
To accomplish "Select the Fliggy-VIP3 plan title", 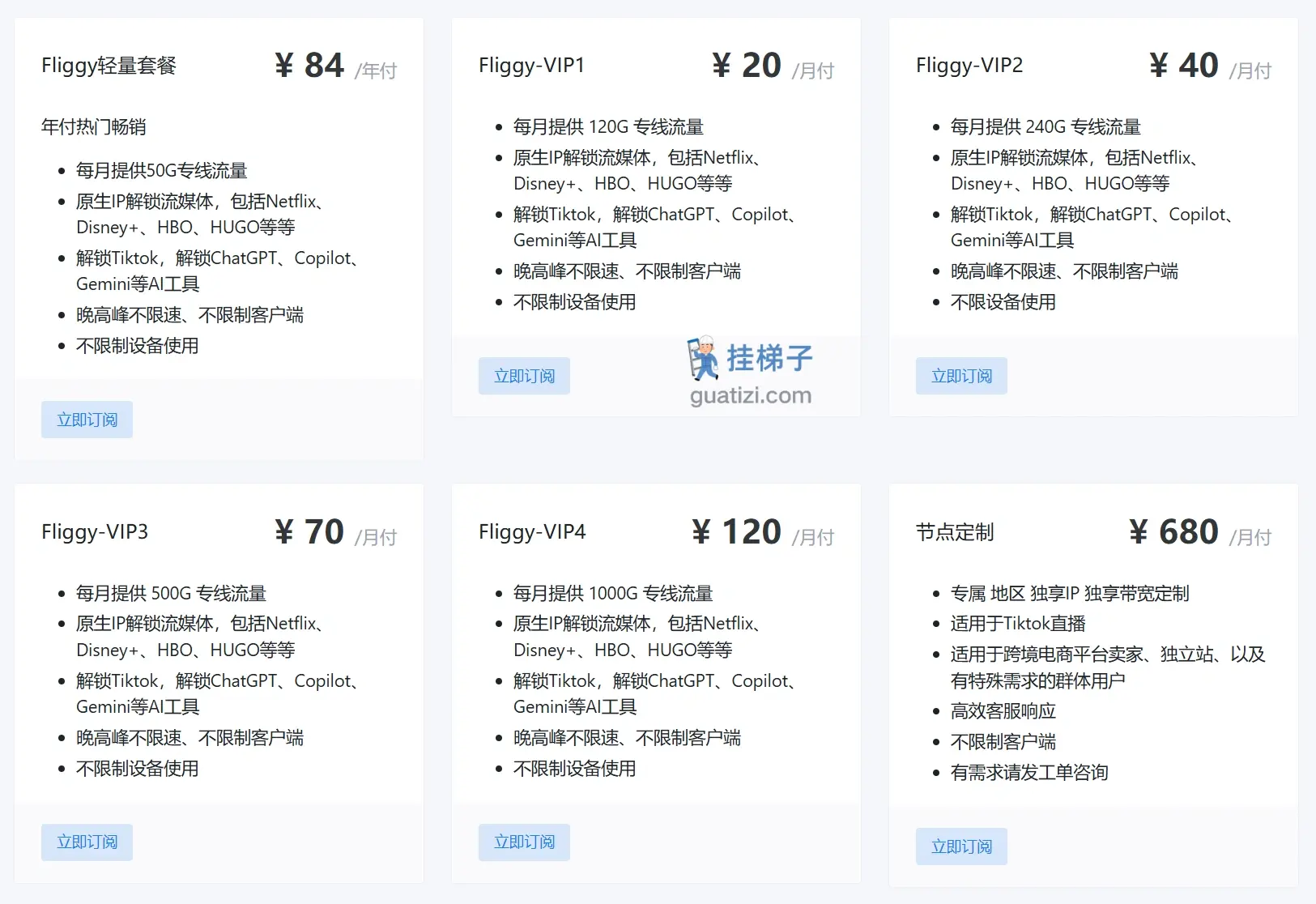I will click(x=95, y=532).
